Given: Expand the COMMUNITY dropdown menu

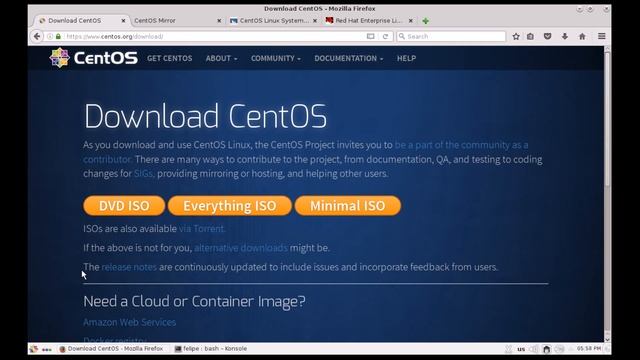Looking at the screenshot, I should coord(276,58).
